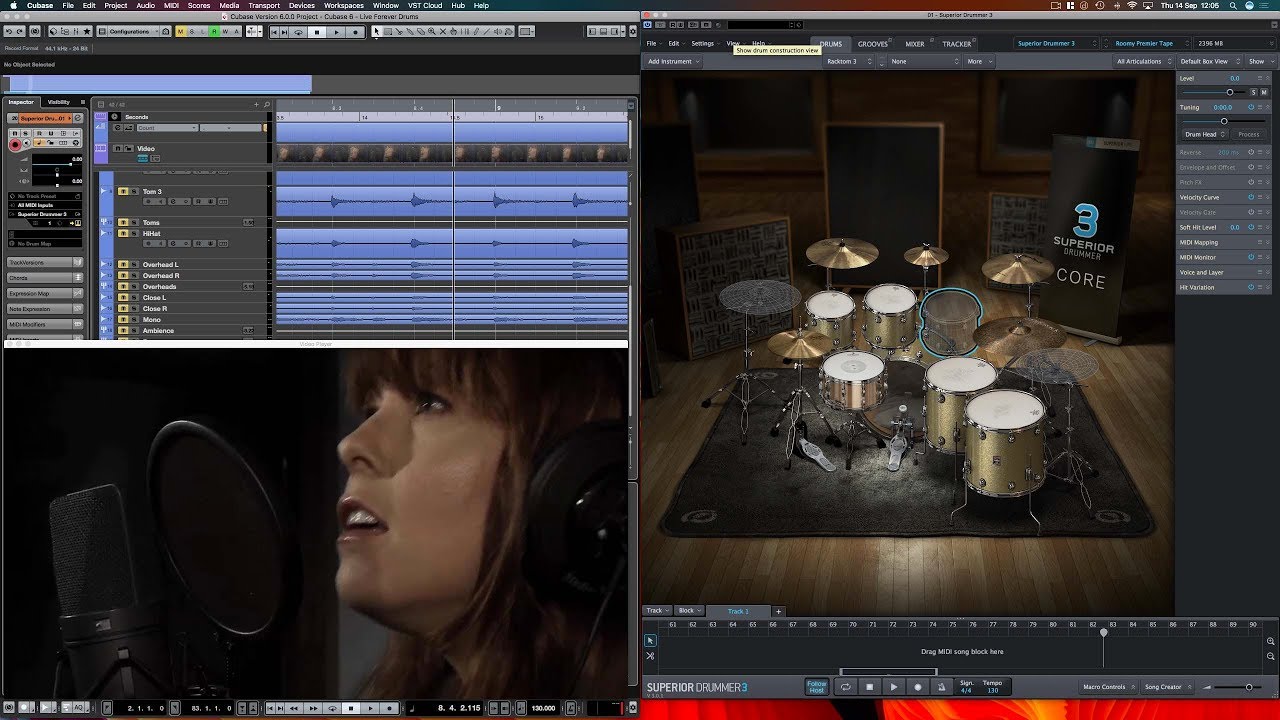
Task: Click Play in Superior Drummer transport
Action: point(894,687)
